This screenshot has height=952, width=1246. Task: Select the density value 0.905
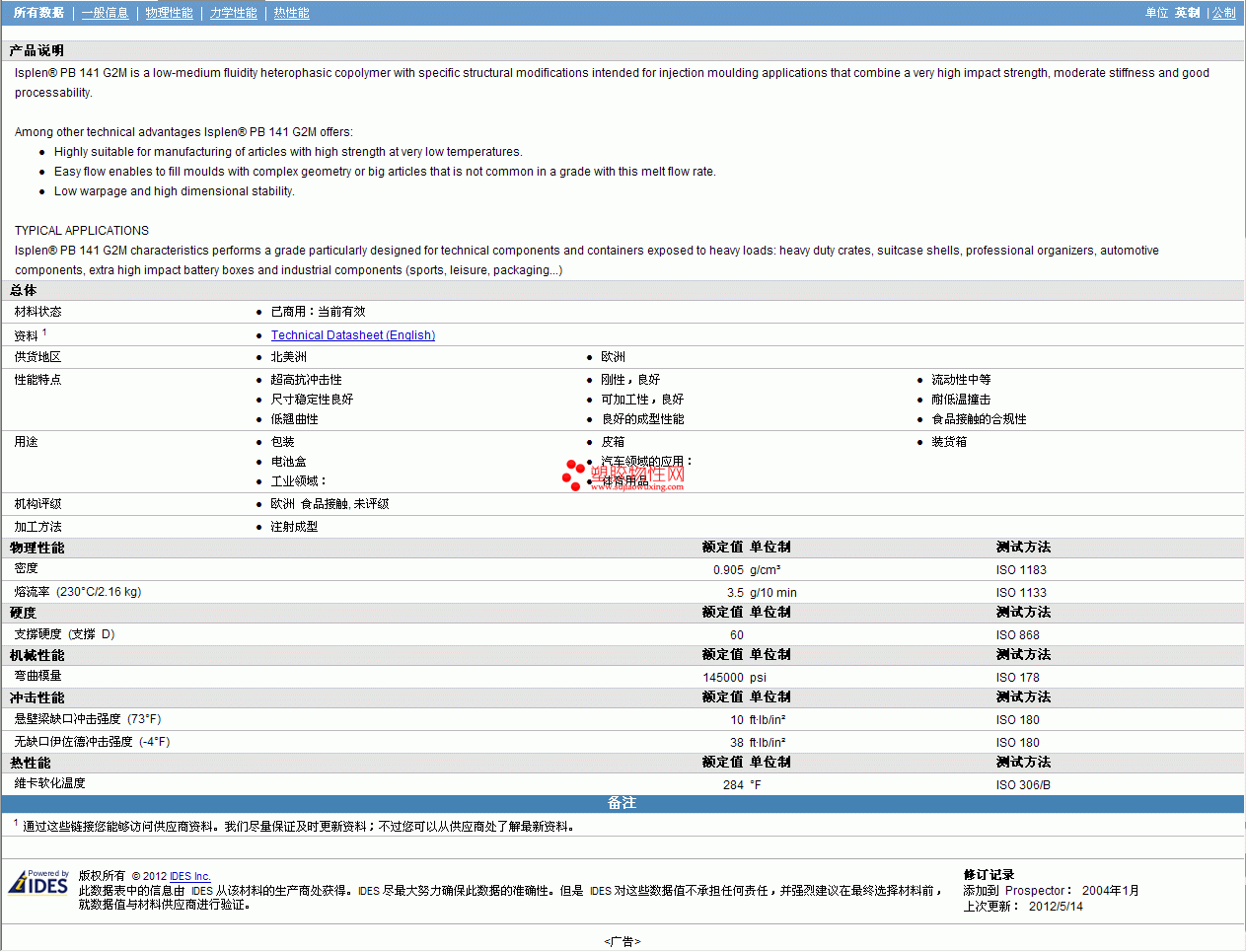click(x=728, y=570)
